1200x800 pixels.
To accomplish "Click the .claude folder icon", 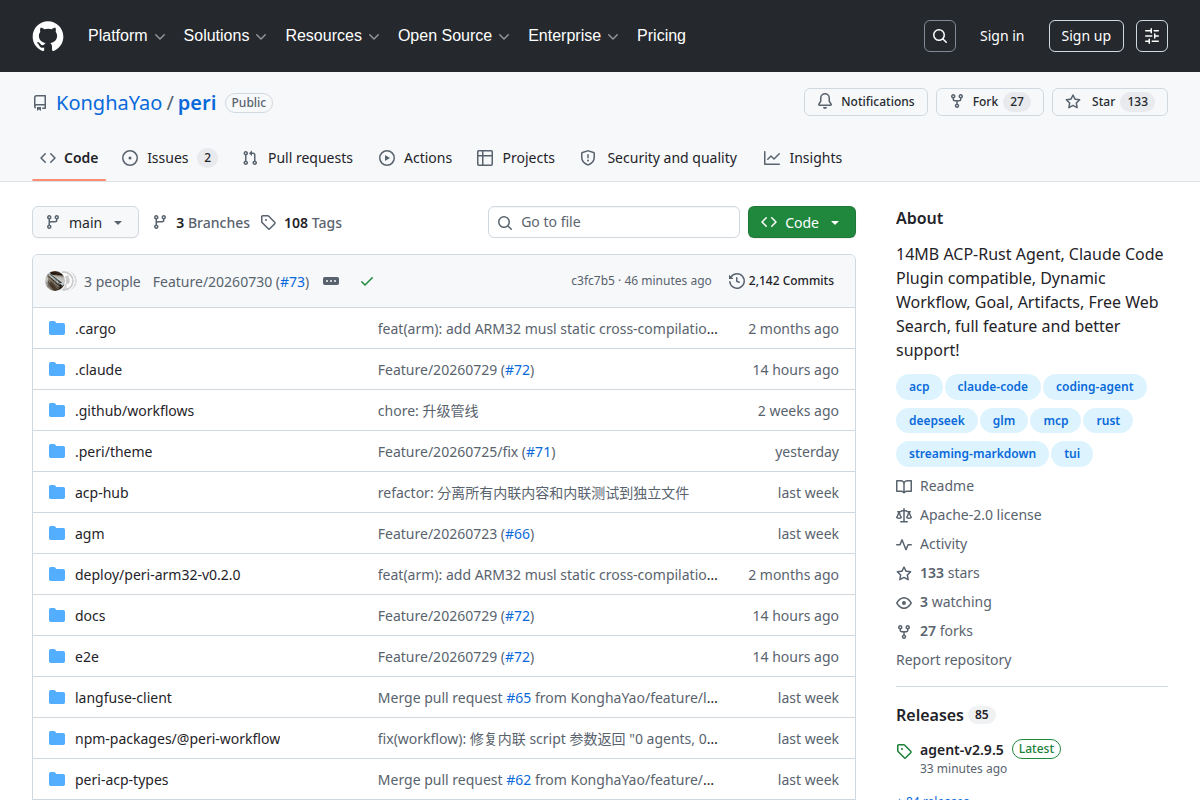I will (57, 370).
